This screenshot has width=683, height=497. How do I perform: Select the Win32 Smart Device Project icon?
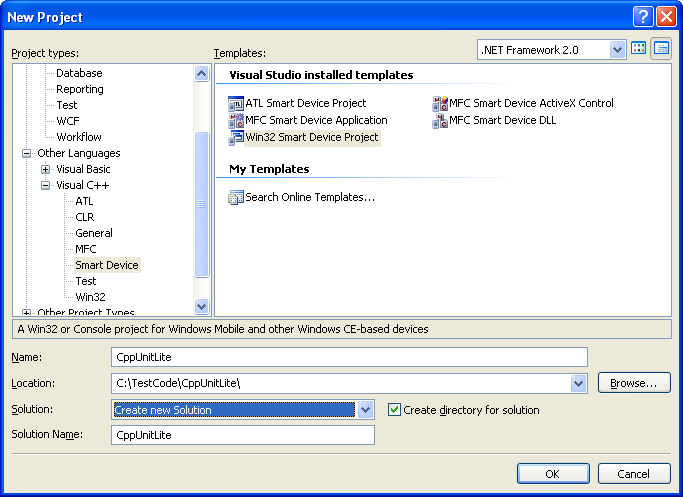point(236,138)
